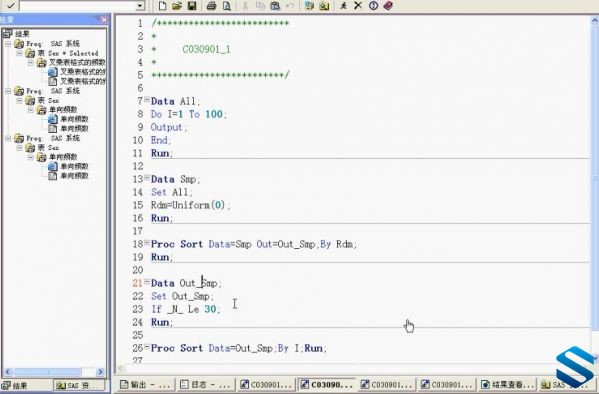The height and width of the screenshot is (394, 599).
Task: Submit the code with the running-man icon
Action: (343, 6)
